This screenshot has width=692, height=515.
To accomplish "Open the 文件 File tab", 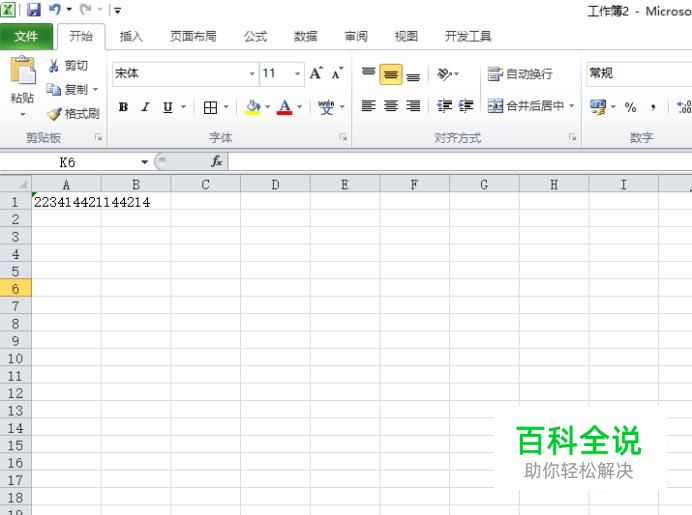I will pyautogui.click(x=26, y=36).
